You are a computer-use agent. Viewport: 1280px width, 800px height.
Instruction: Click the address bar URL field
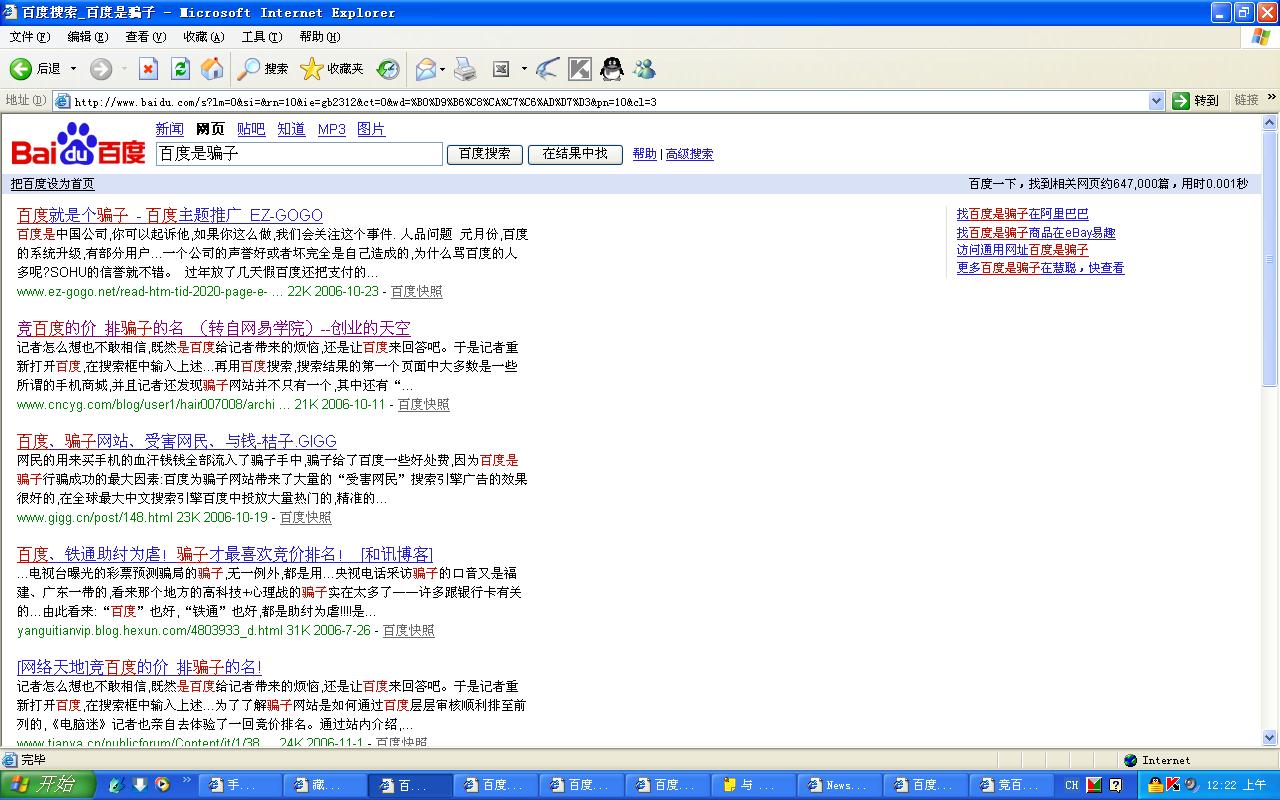pos(608,101)
